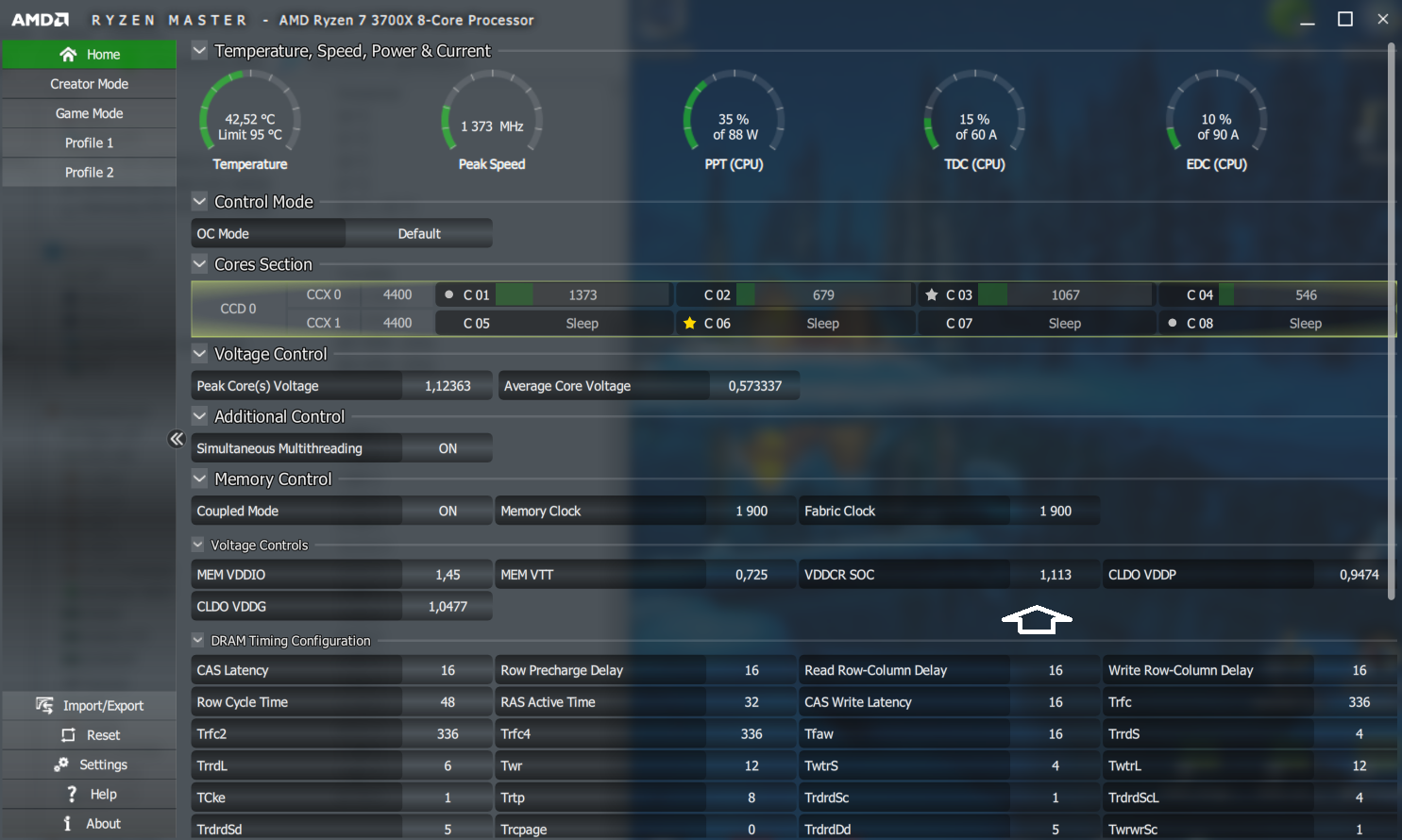Collapse the DRAM Timing Configuration subsection
This screenshot has height=840, width=1402.
(x=197, y=640)
